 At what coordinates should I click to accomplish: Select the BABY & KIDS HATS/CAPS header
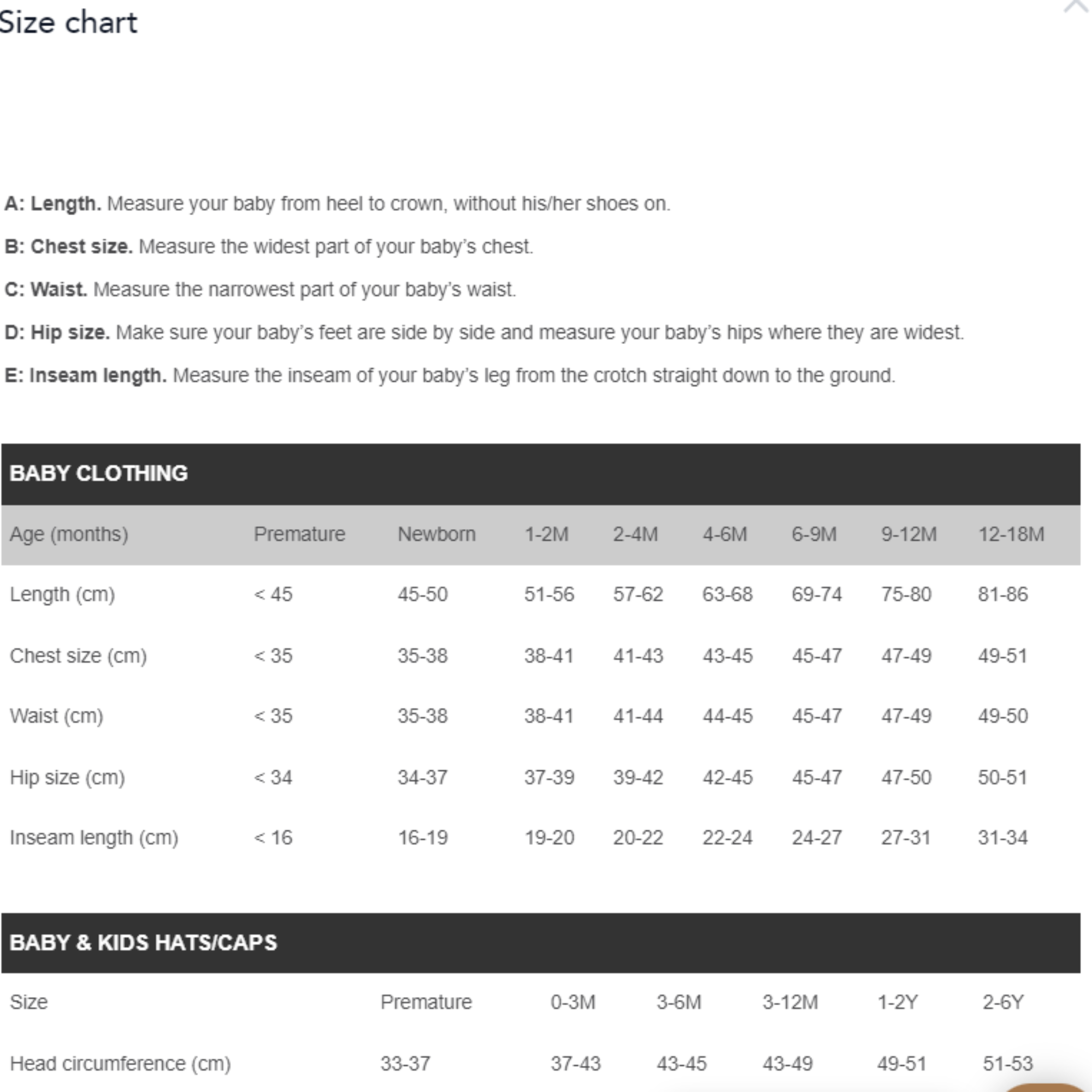pyautogui.click(x=144, y=943)
